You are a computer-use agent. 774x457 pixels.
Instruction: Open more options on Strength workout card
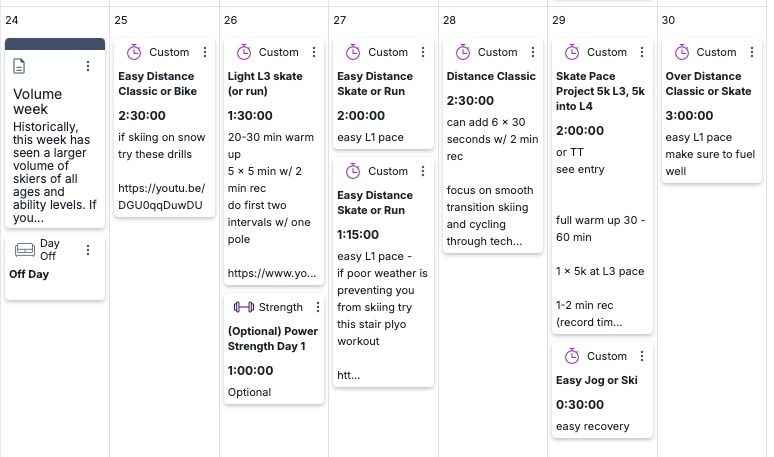(x=317, y=307)
